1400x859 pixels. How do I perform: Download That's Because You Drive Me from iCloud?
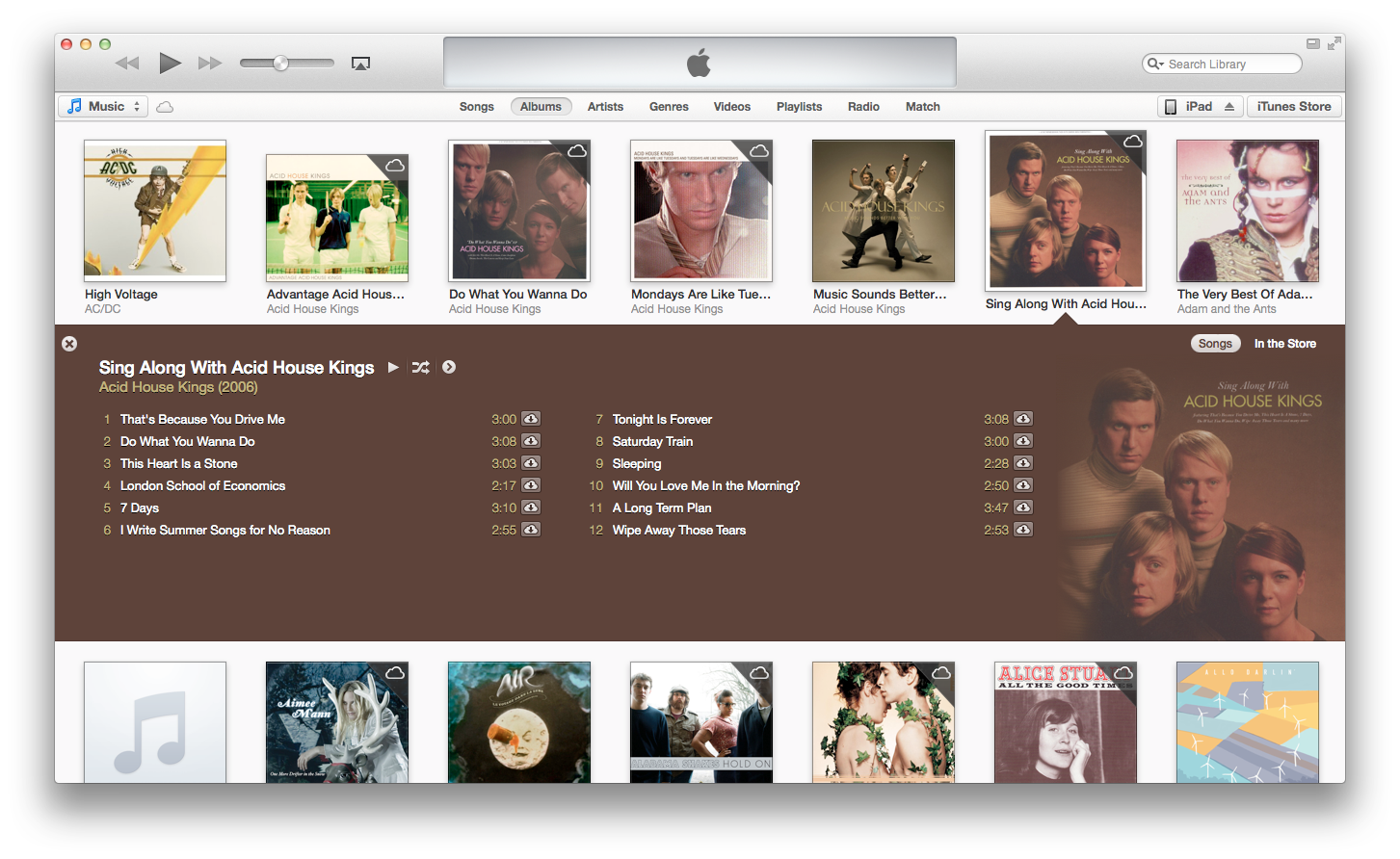531,419
